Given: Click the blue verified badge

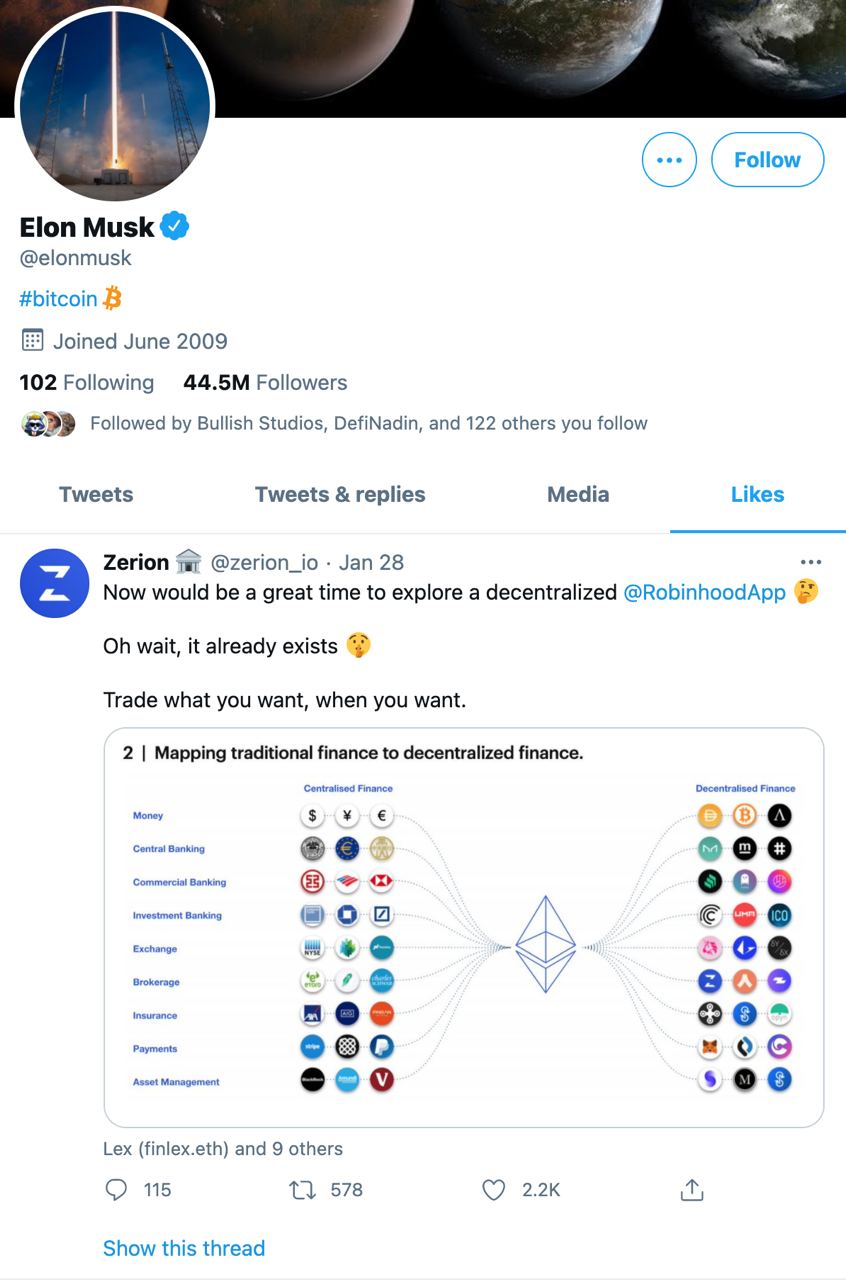Looking at the screenshot, I should coord(175,227).
